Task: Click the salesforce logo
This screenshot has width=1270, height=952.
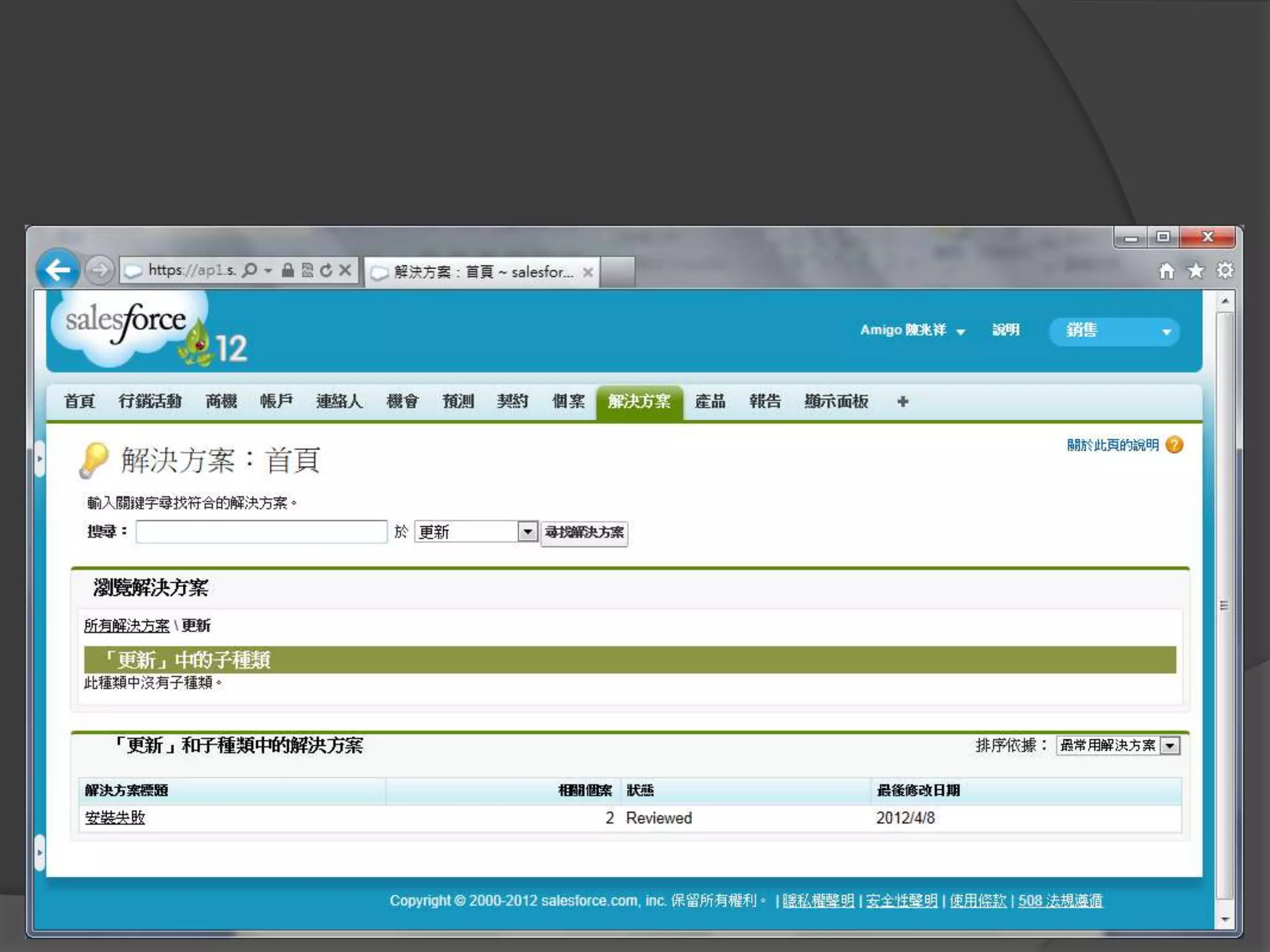Action: click(127, 322)
